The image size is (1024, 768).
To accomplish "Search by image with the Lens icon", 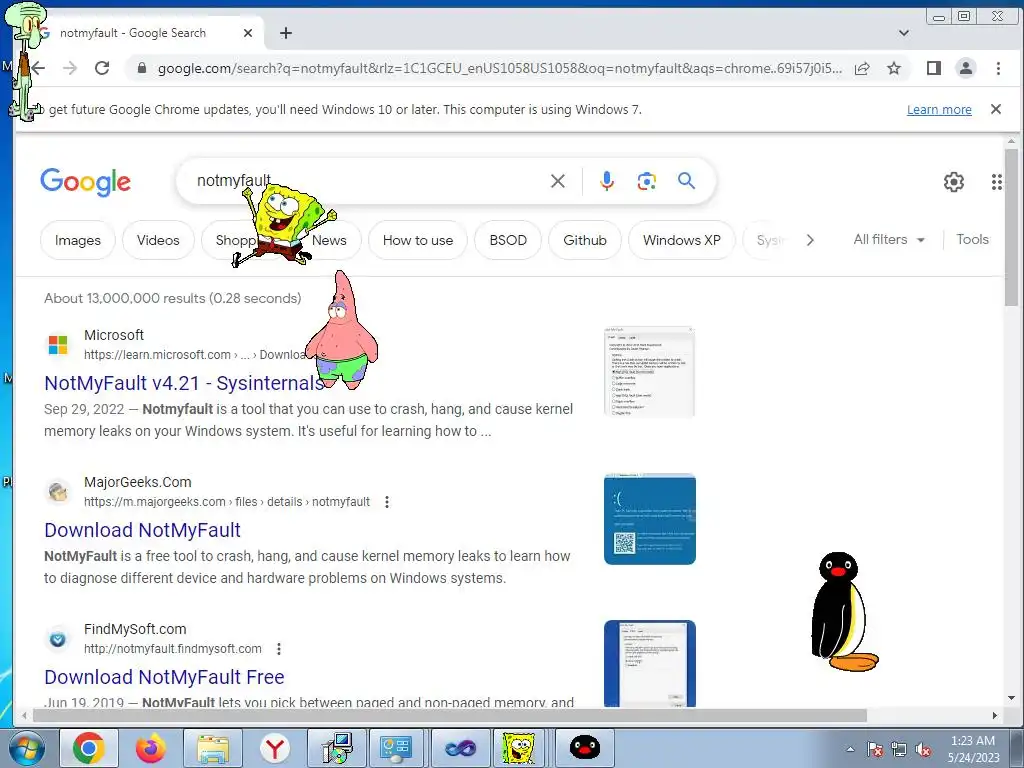I will click(647, 181).
